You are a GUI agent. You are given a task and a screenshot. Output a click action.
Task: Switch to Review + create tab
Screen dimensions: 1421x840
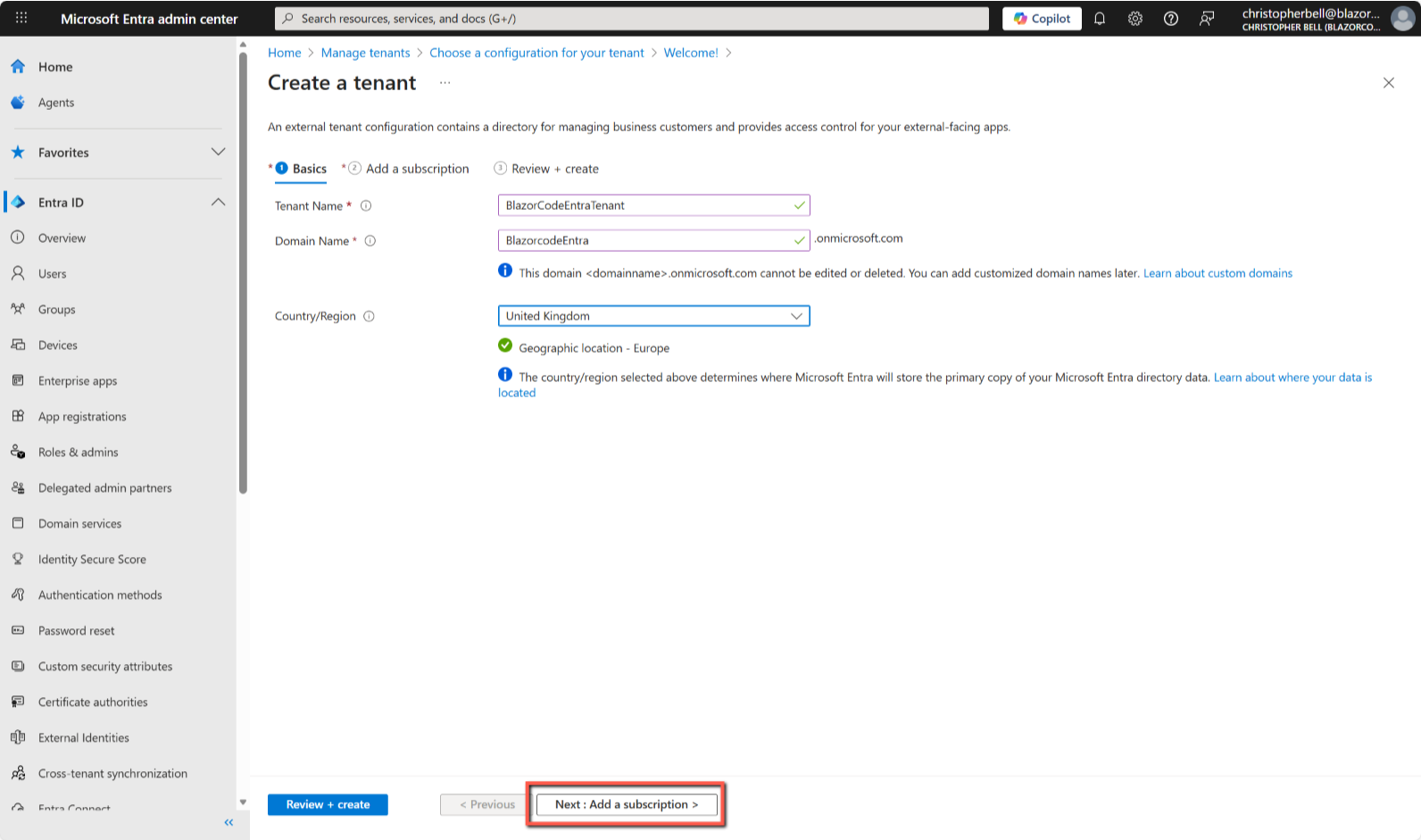coord(554,169)
